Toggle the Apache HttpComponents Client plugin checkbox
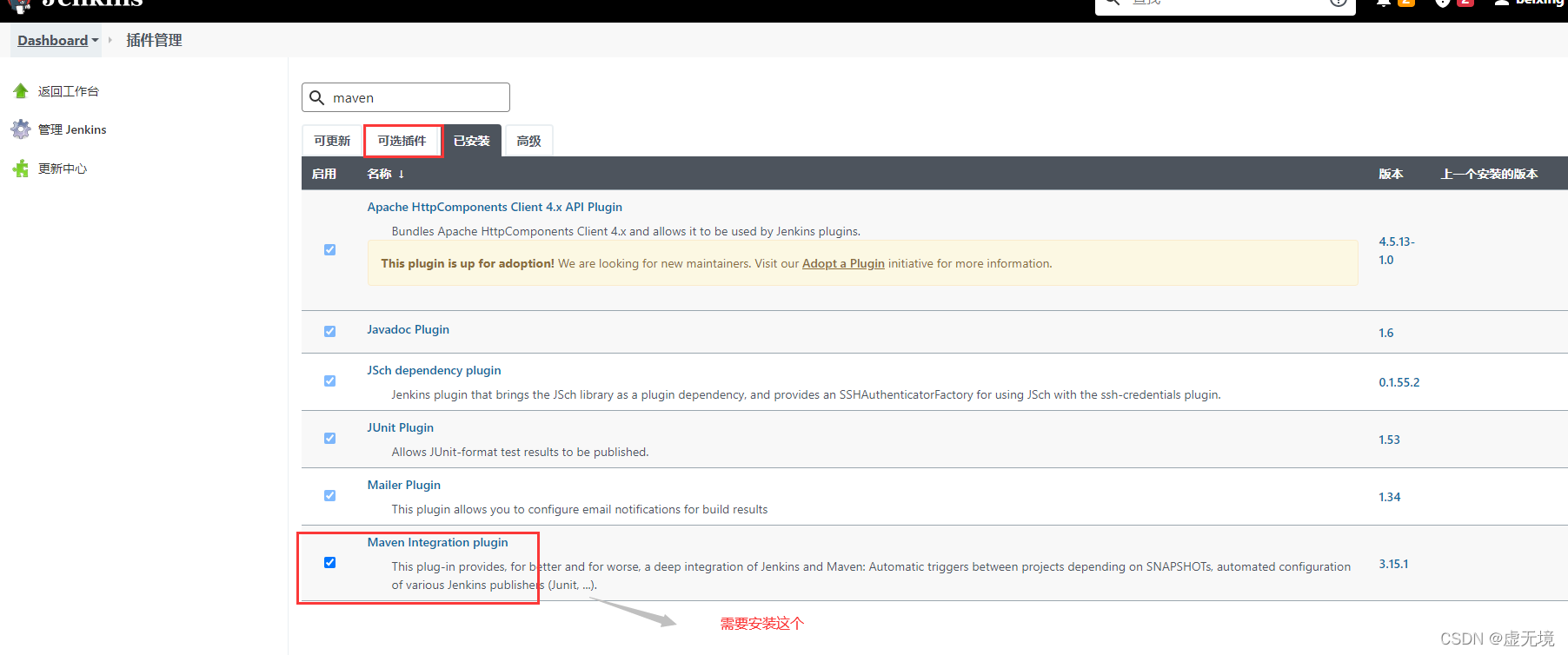 point(329,249)
